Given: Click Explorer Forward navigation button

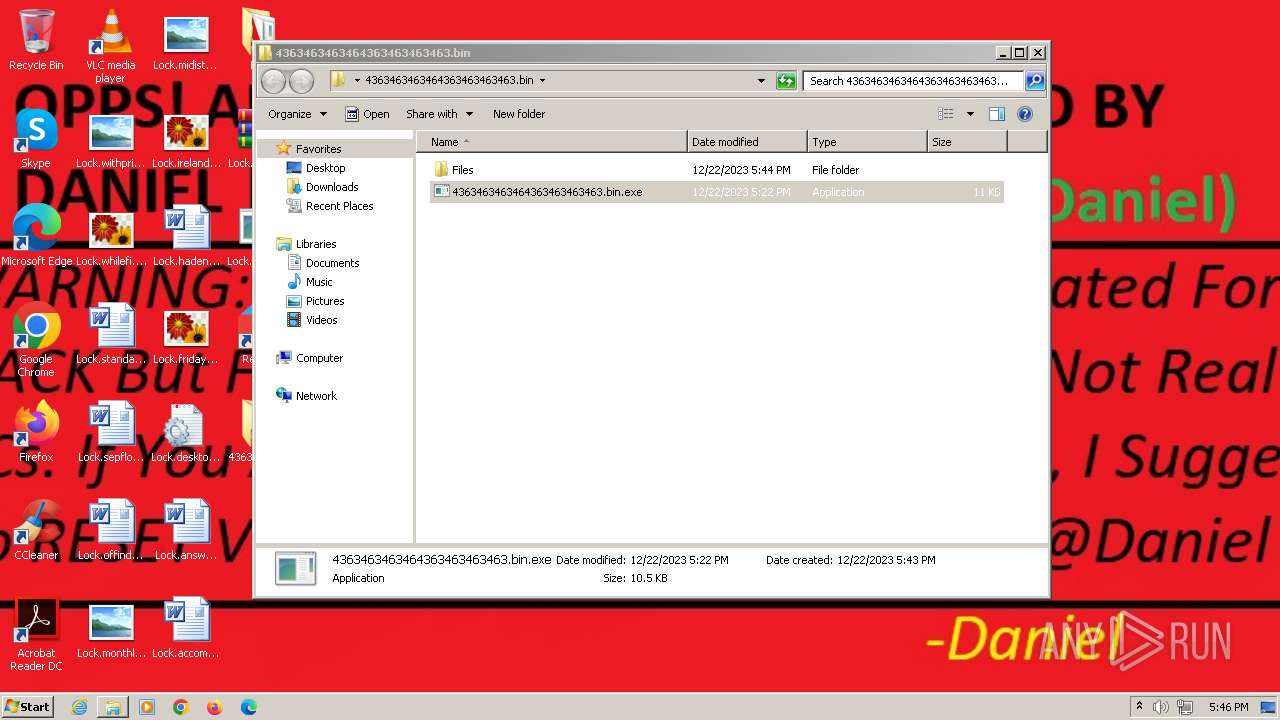Looking at the screenshot, I should coord(301,81).
